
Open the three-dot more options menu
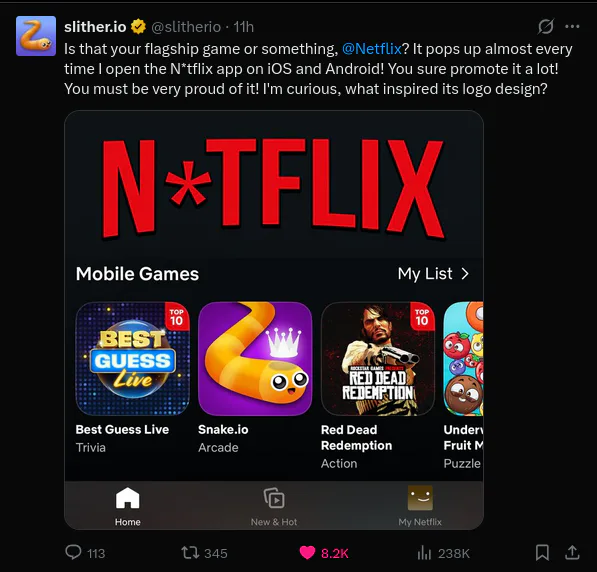click(x=572, y=26)
